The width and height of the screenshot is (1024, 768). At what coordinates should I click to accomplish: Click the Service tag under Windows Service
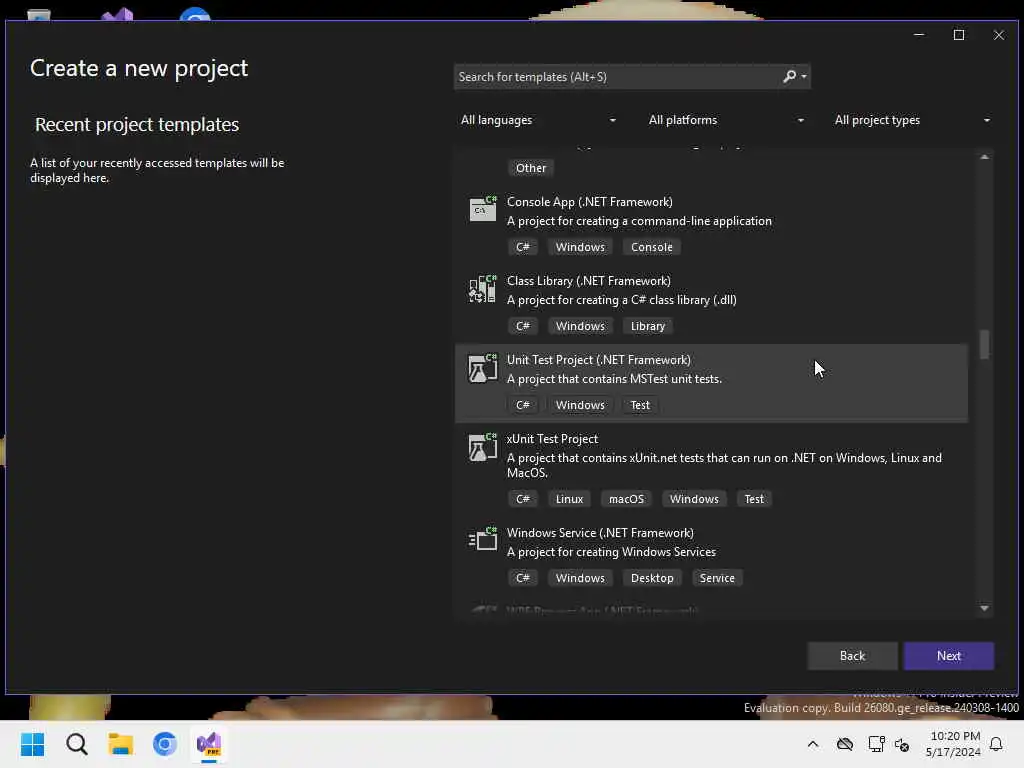pyautogui.click(x=716, y=578)
